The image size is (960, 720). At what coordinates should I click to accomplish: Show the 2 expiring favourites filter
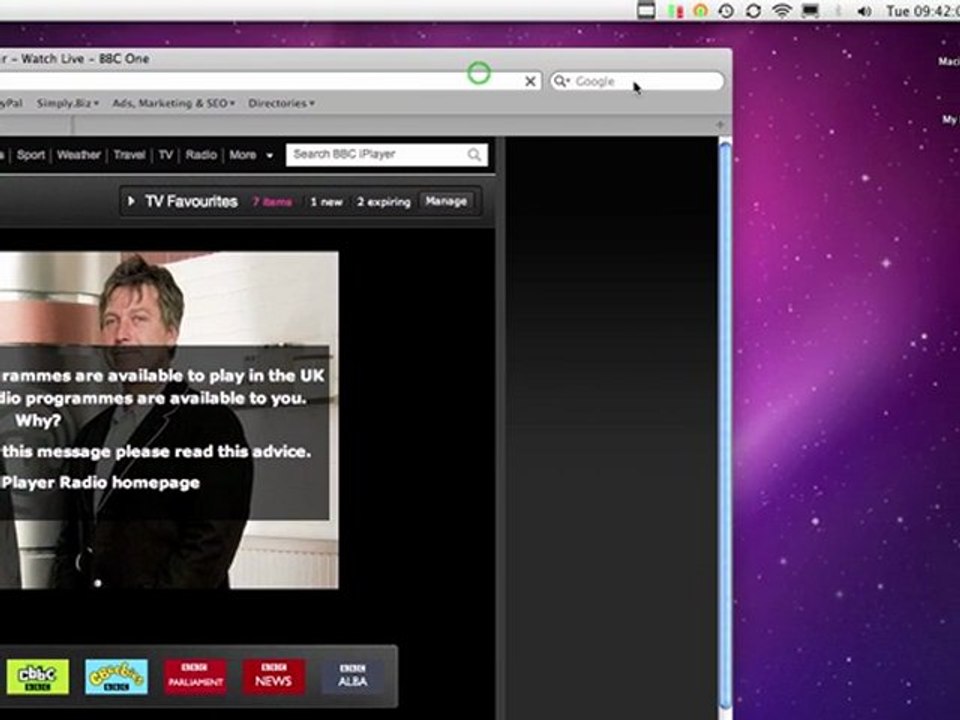[x=383, y=201]
